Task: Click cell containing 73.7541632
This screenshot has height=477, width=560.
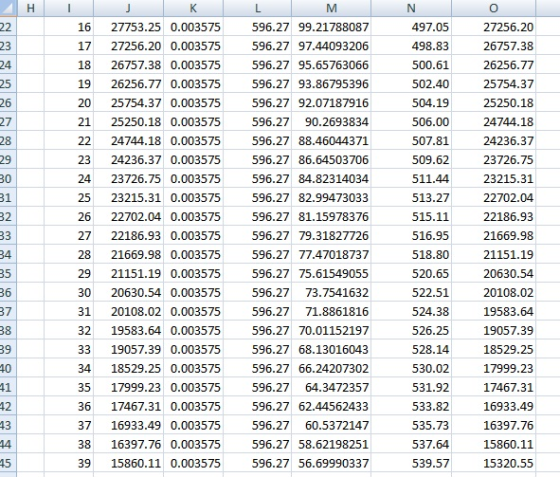Action: 331,292
